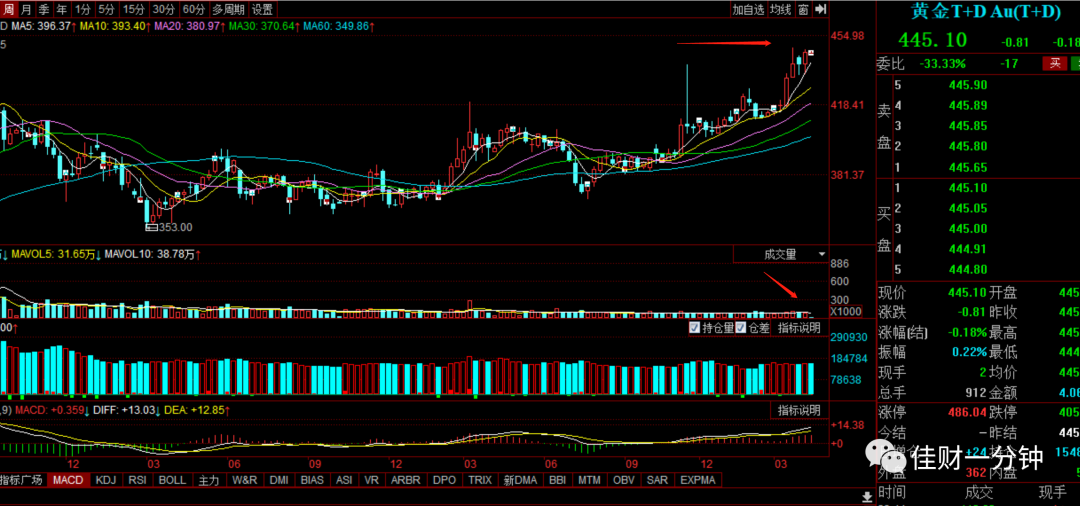This screenshot has height=506, width=1080.
Task: Select the 15分 minute chart tab
Action: (133, 9)
